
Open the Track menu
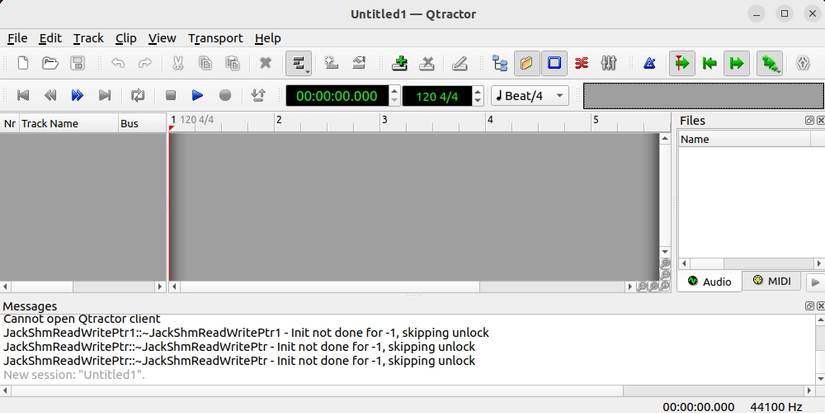(88, 38)
